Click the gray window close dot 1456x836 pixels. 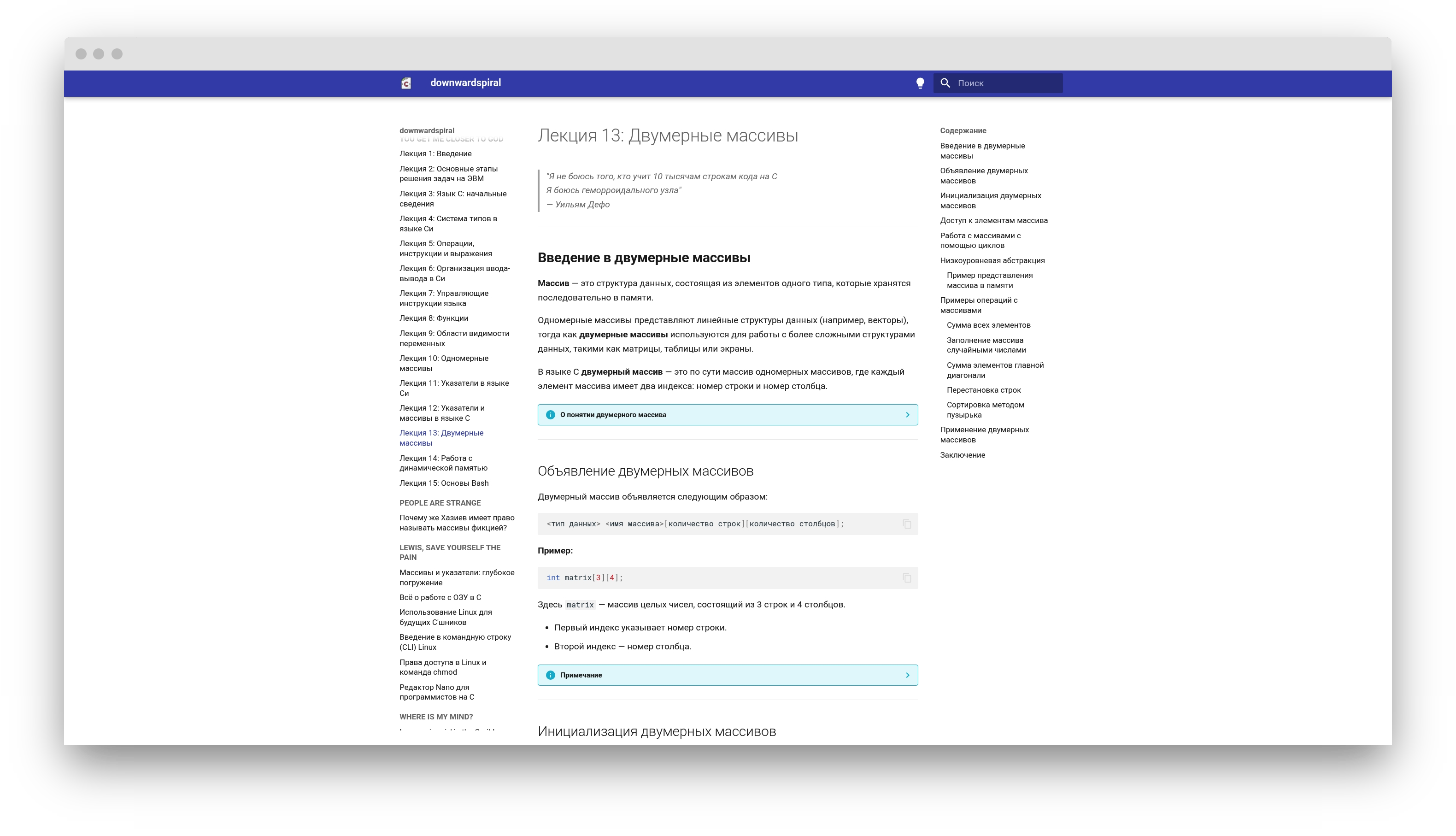(81, 54)
